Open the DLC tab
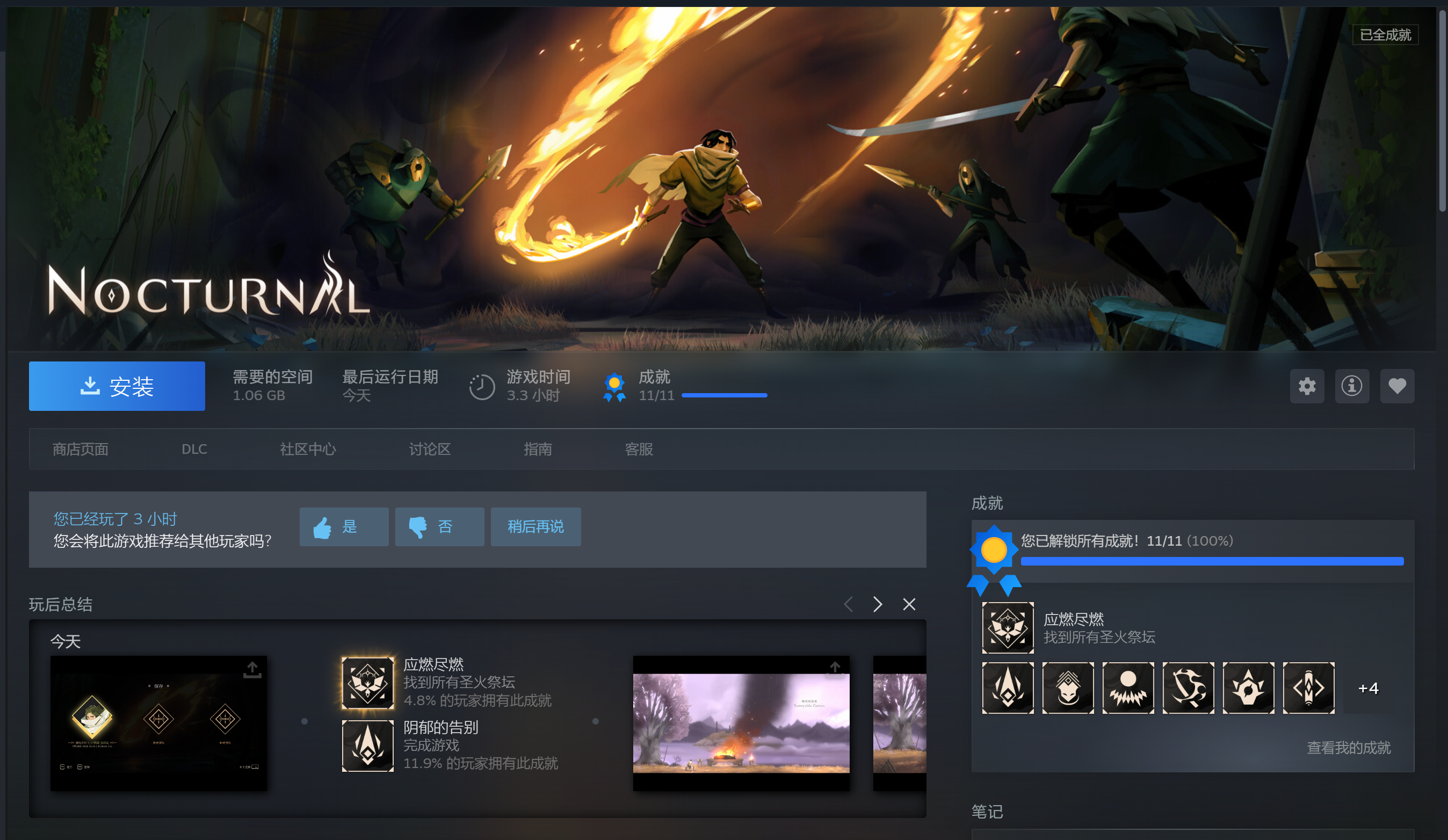 (194, 450)
